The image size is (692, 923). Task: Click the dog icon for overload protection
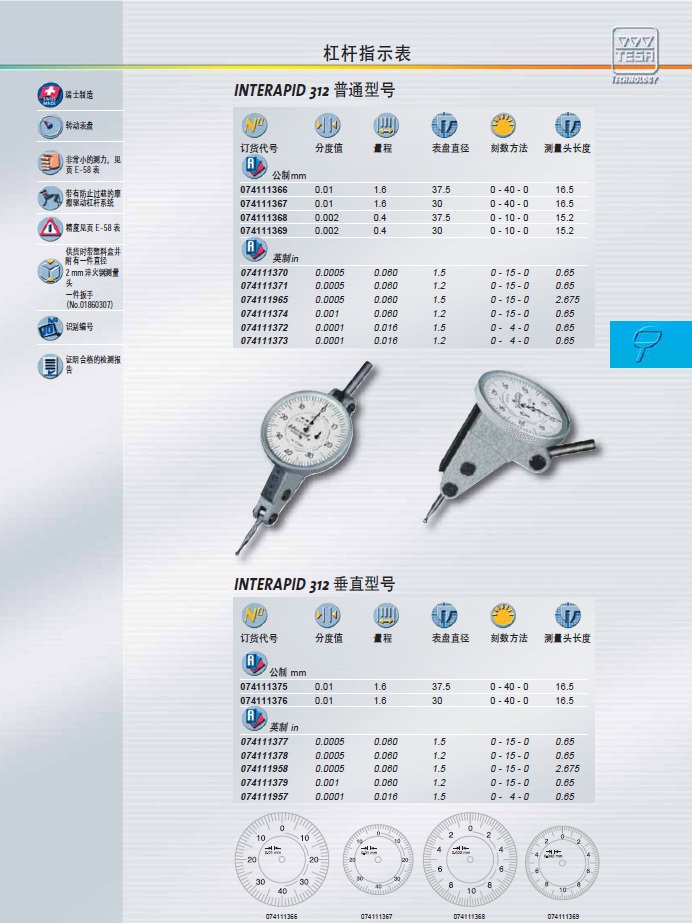coord(50,198)
